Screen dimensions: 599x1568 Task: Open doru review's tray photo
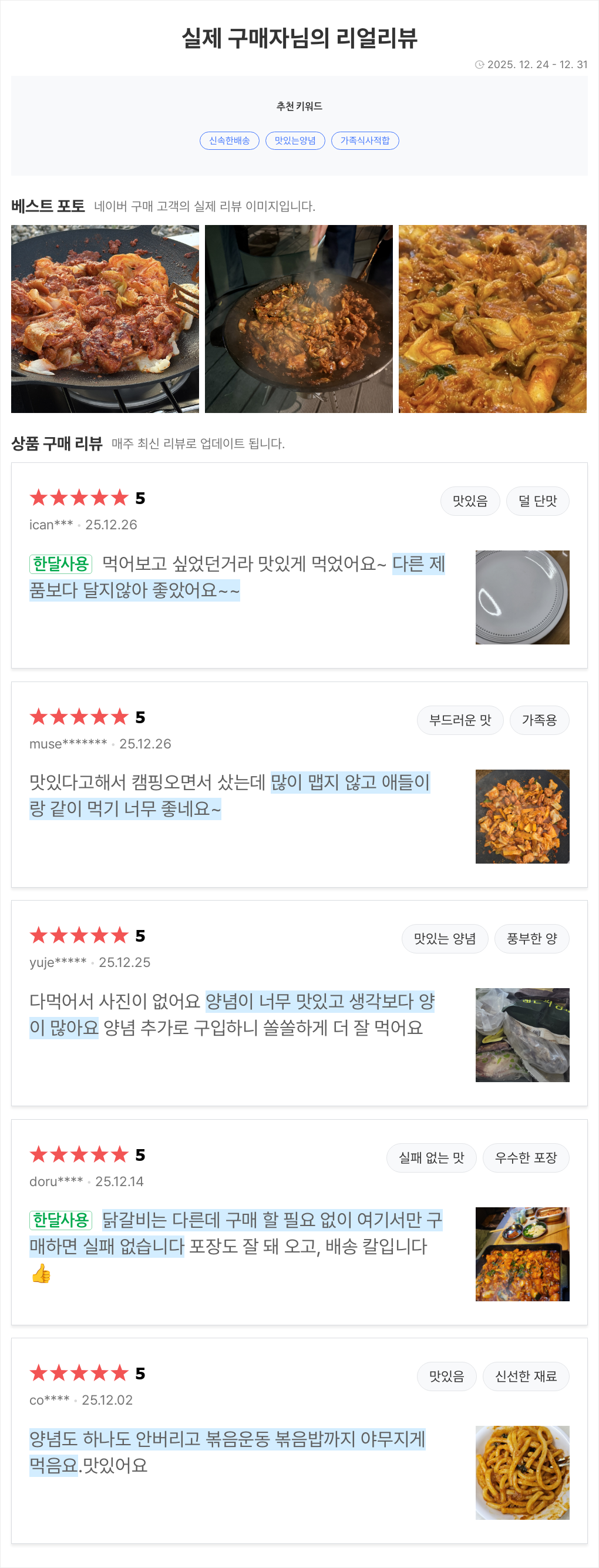coord(522,1254)
